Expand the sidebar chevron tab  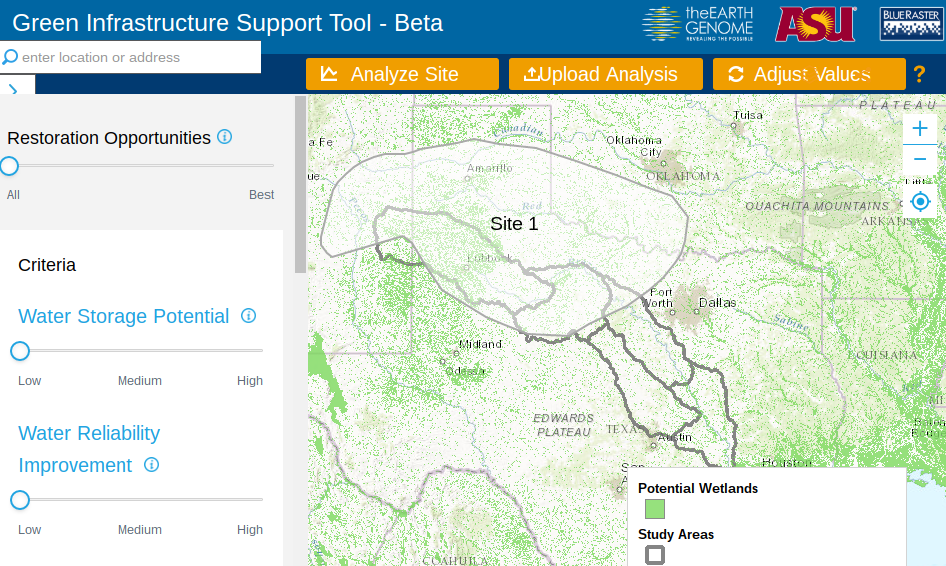[14, 89]
